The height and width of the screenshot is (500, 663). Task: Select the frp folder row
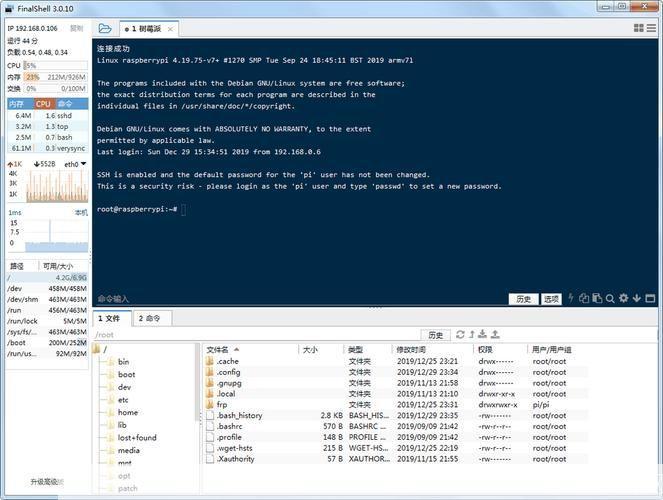click(395, 404)
